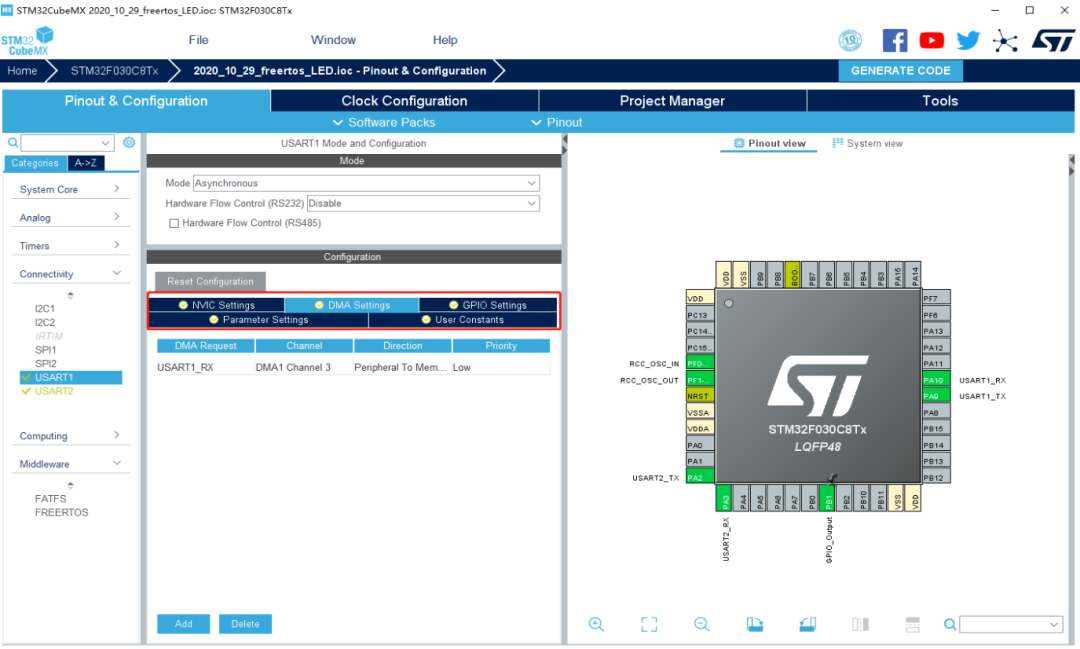The height and width of the screenshot is (649, 1080).
Task: Switch to Tools tab
Action: [x=940, y=101]
